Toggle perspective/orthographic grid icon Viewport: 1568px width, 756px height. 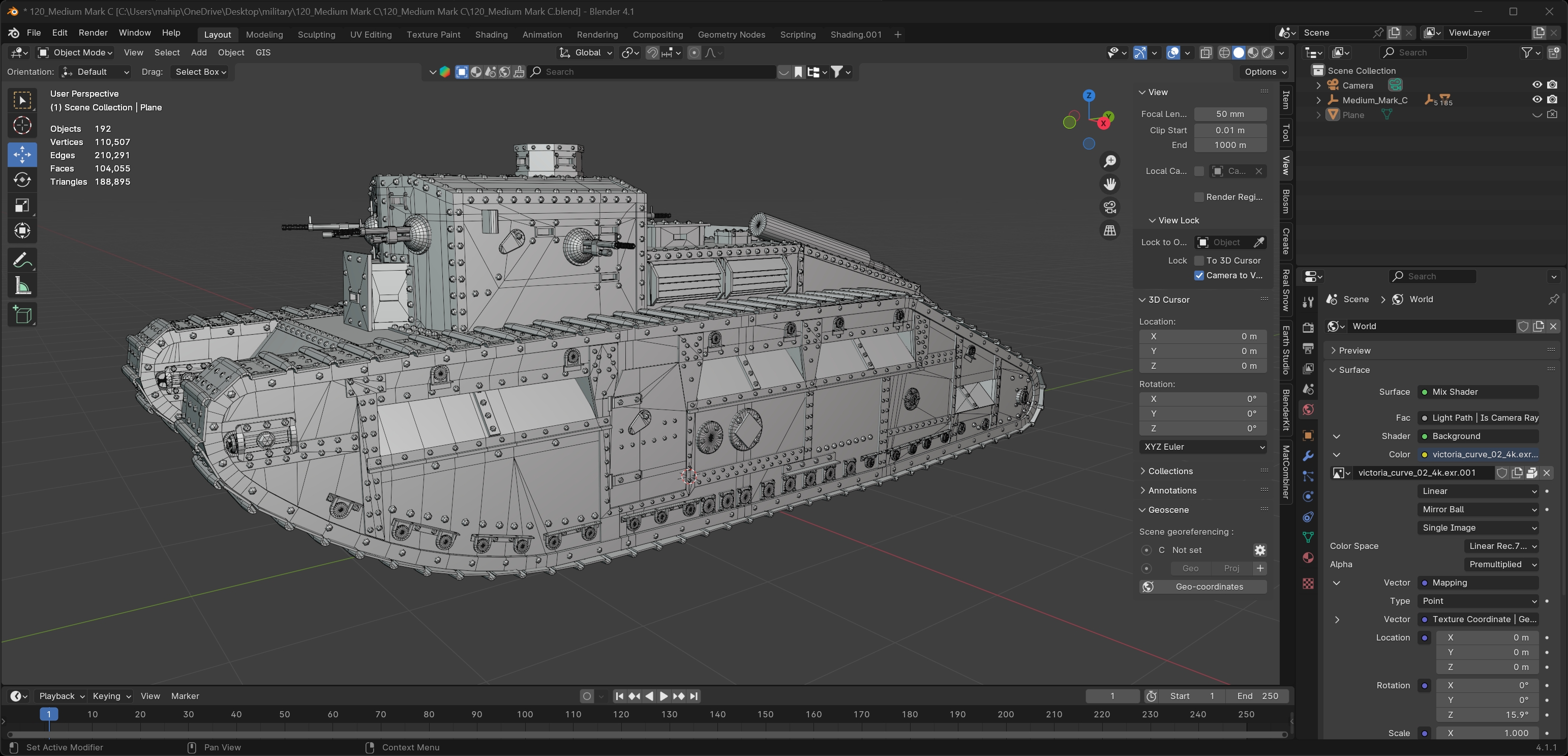click(1110, 231)
